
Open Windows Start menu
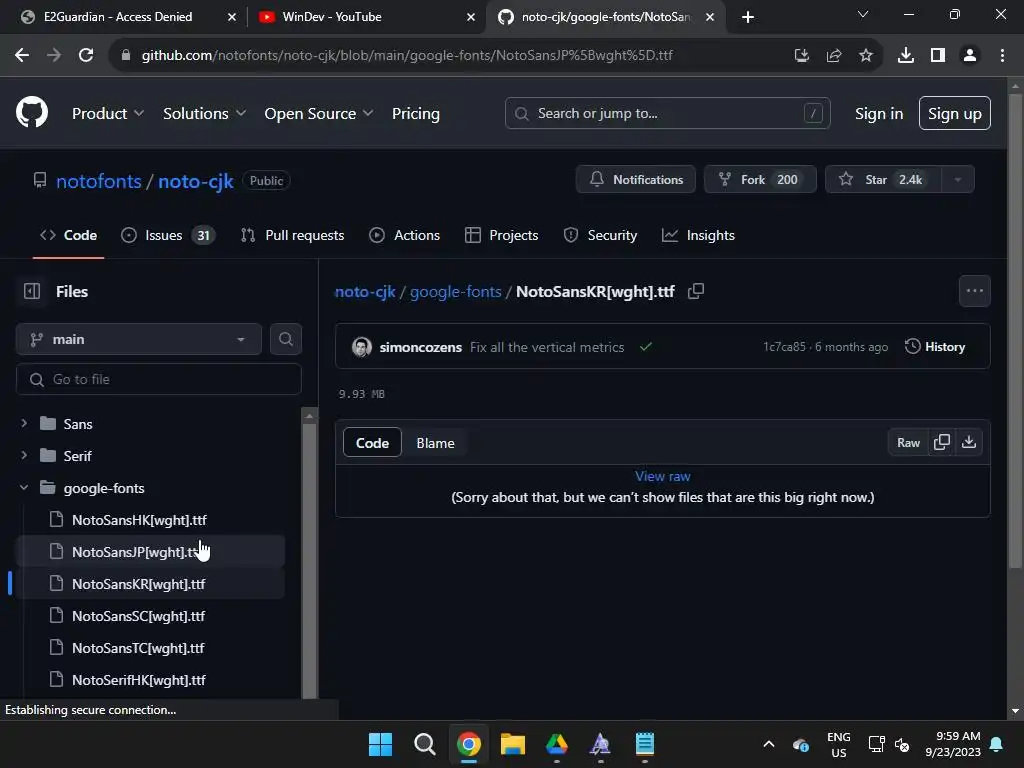[x=380, y=744]
